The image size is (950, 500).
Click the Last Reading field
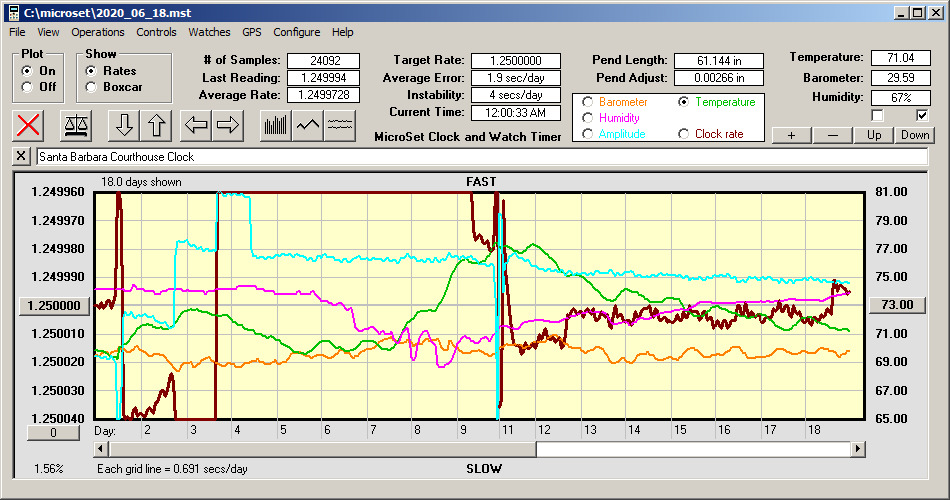point(324,78)
